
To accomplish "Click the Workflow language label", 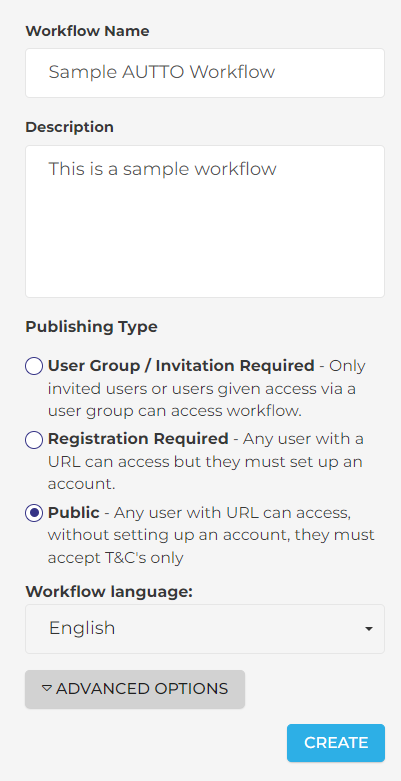I will tap(109, 592).
